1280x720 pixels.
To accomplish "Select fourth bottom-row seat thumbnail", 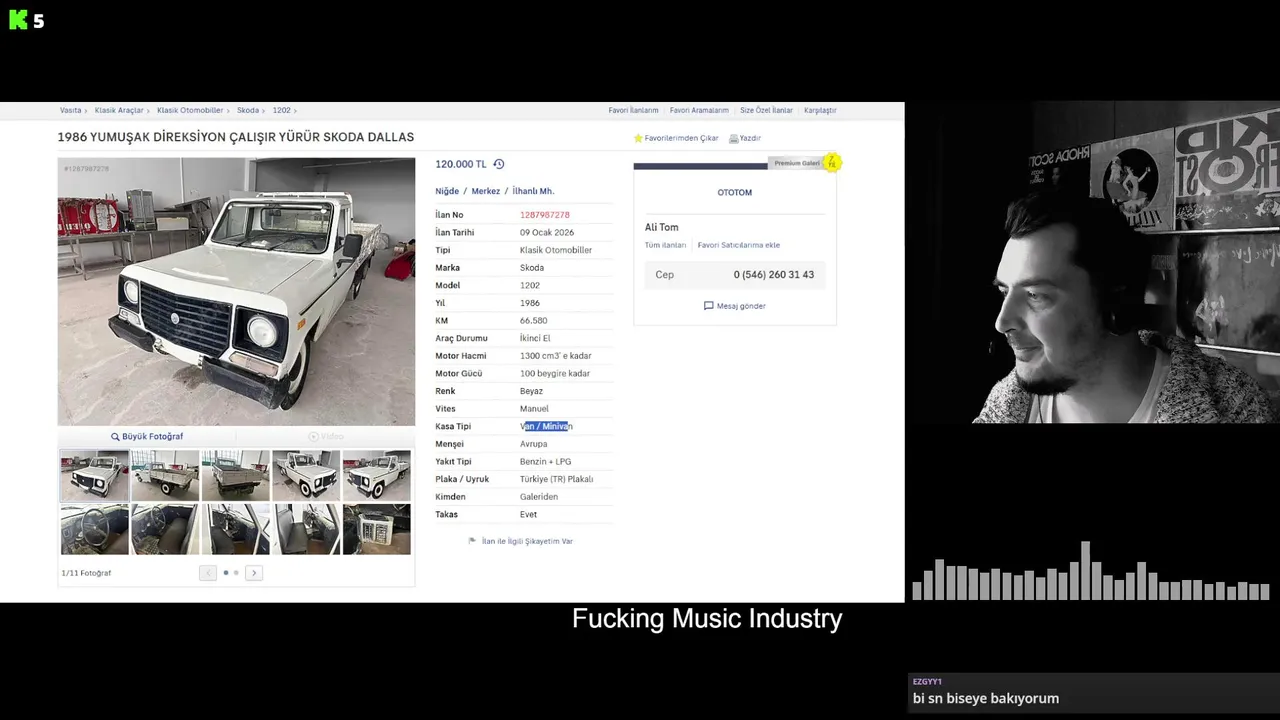I will (x=306, y=529).
